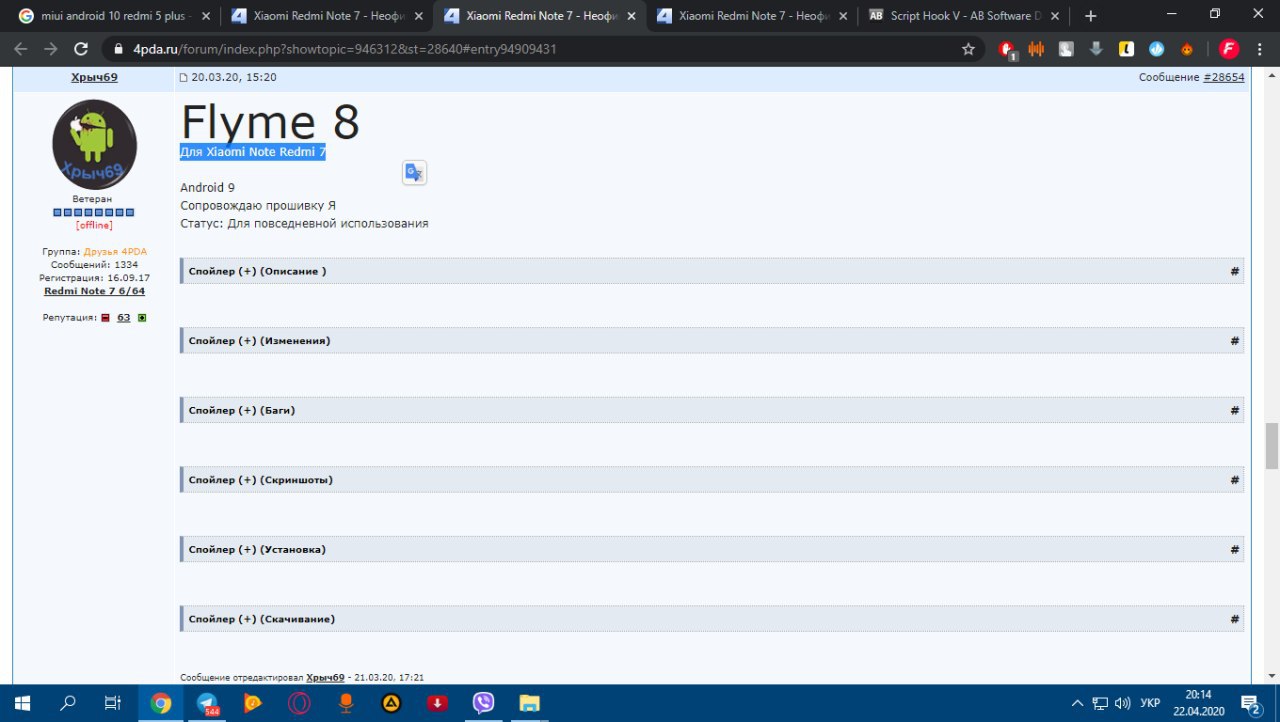Screen dimensions: 1280x722
Task: Open the red hand ad-blocker extension
Action: (x=1007, y=49)
